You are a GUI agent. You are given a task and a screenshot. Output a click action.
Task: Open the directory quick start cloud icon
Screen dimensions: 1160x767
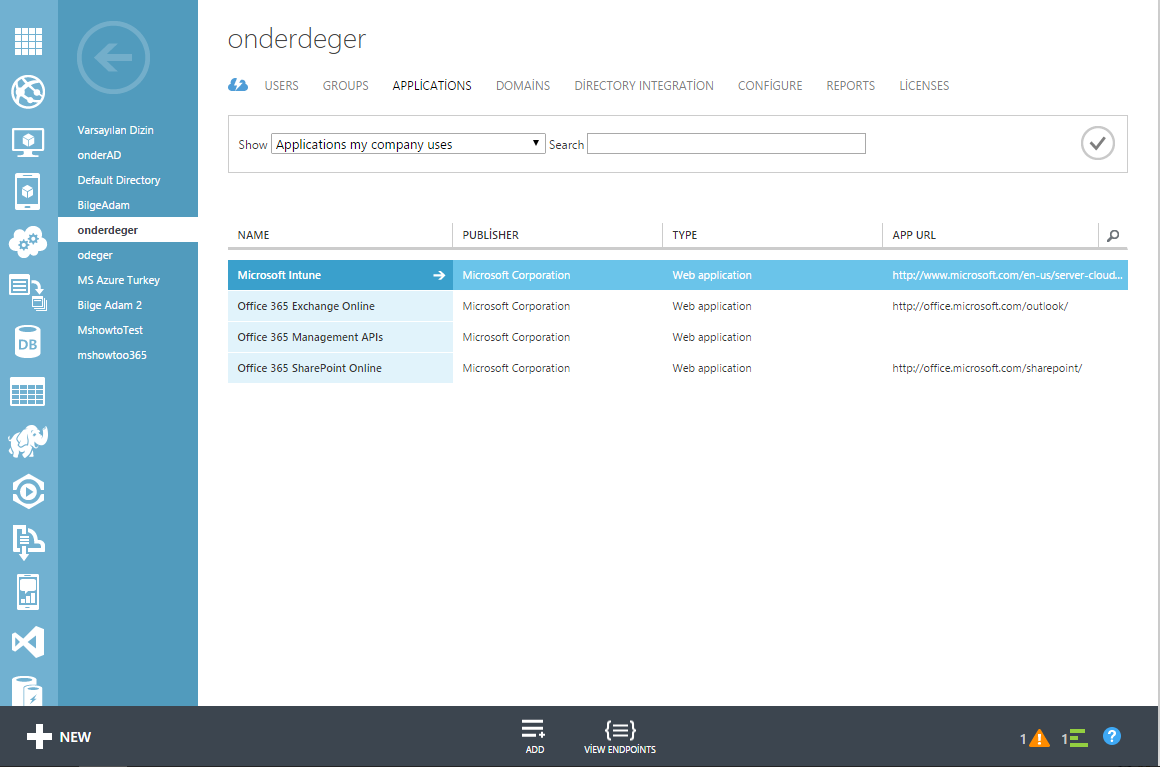click(237, 85)
